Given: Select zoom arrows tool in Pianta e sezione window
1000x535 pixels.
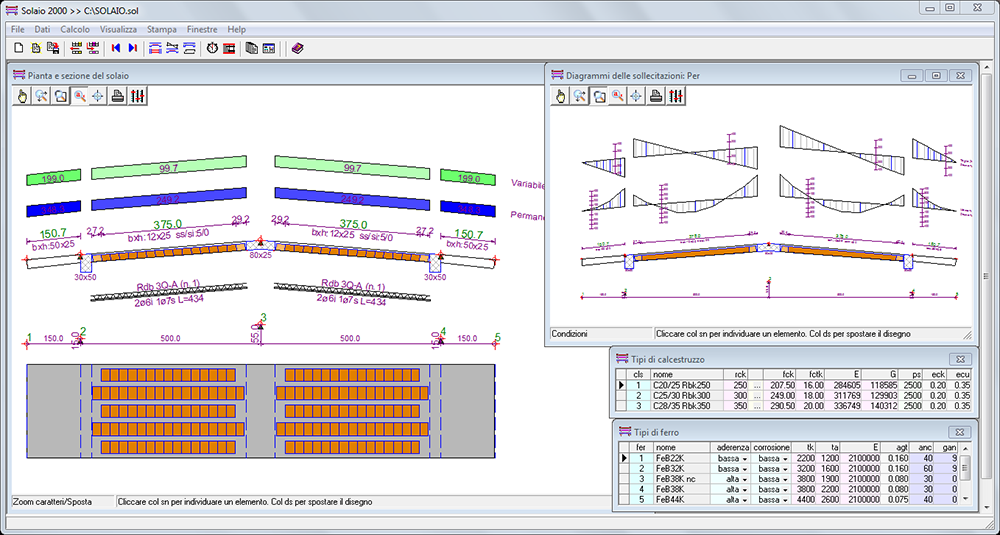Looking at the screenshot, I should [41, 96].
